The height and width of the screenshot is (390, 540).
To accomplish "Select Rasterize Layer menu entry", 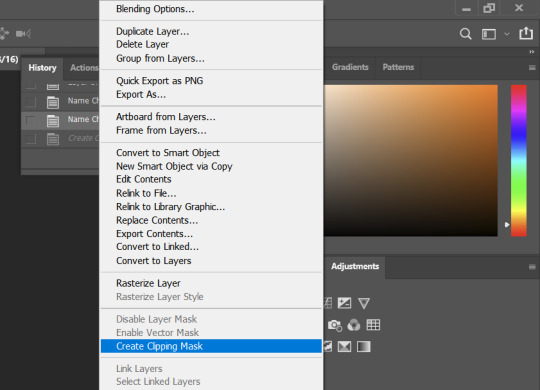I will pyautogui.click(x=211, y=283).
